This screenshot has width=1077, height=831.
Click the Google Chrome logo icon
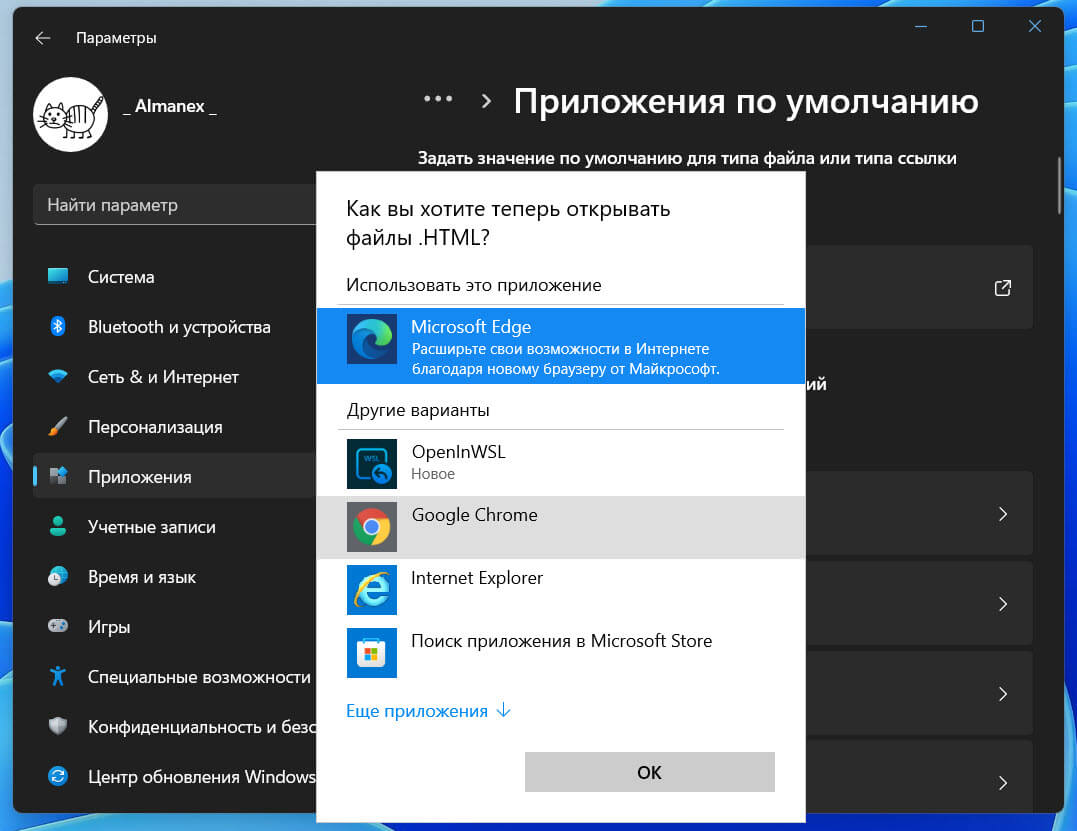[x=372, y=527]
